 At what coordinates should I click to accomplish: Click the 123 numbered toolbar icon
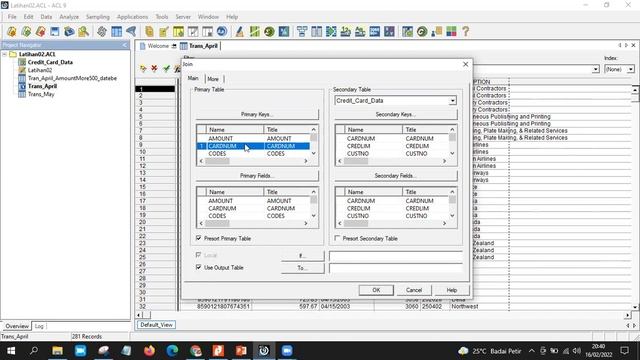tap(345, 31)
